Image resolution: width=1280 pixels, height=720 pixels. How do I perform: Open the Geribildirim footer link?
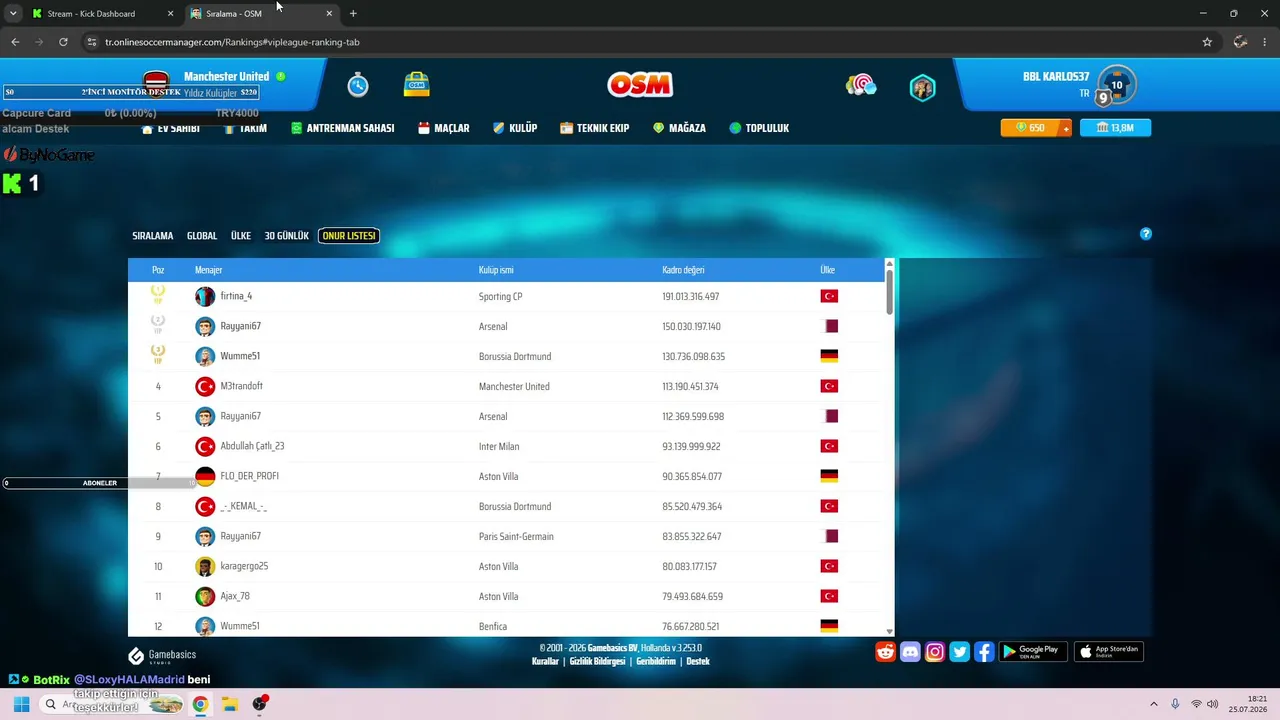[x=656, y=661]
